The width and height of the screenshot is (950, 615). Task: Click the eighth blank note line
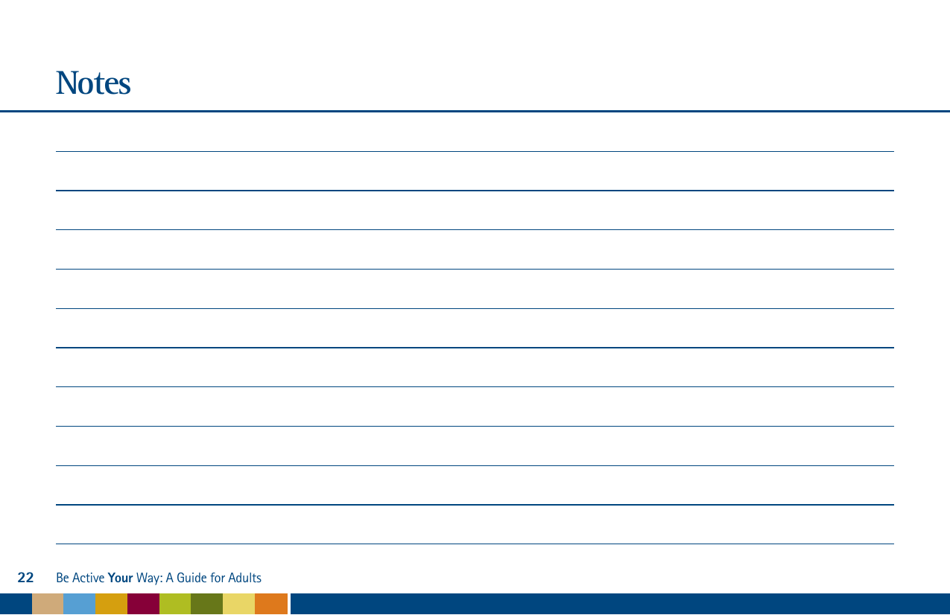pos(475,426)
